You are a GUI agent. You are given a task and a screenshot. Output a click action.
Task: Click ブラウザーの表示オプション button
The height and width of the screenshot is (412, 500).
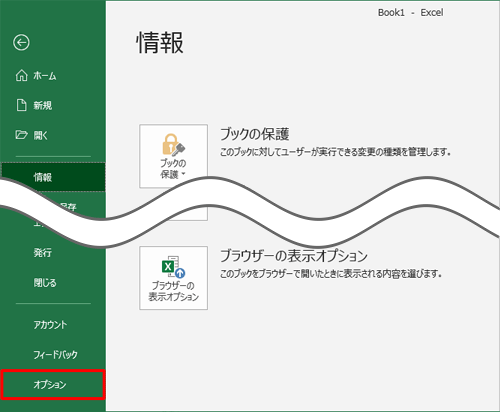[x=173, y=278]
